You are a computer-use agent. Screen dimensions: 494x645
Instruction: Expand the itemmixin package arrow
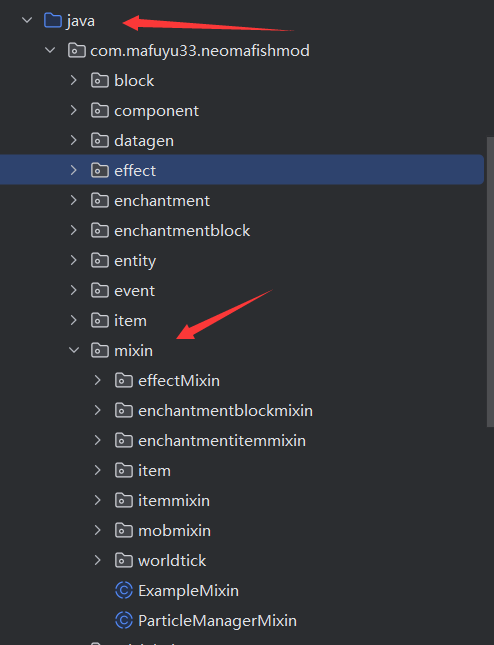pyautogui.click(x=97, y=500)
